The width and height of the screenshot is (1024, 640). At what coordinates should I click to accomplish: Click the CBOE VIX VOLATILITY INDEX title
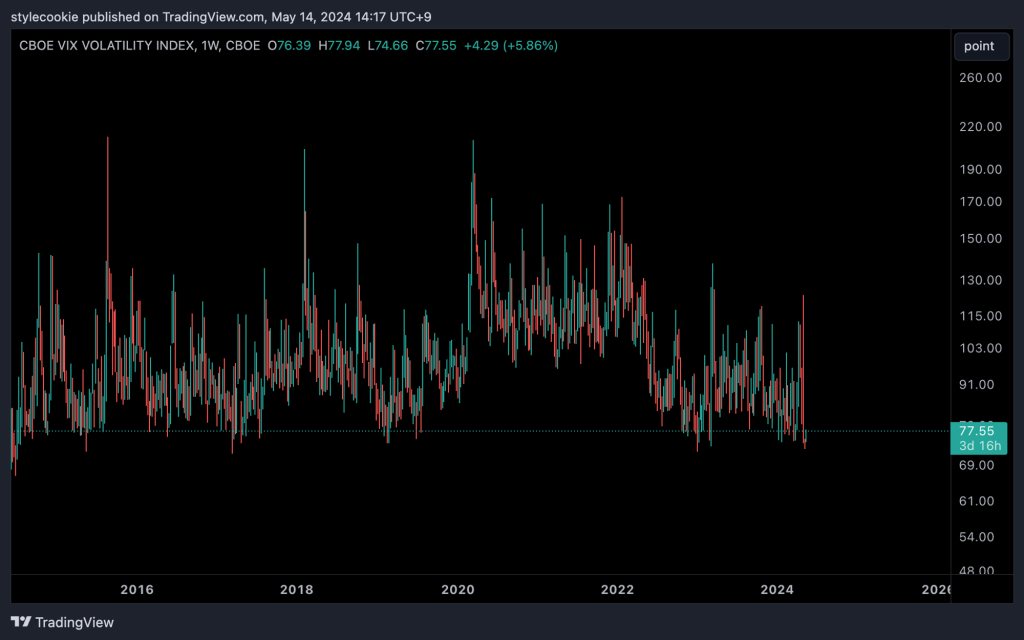[x=118, y=46]
